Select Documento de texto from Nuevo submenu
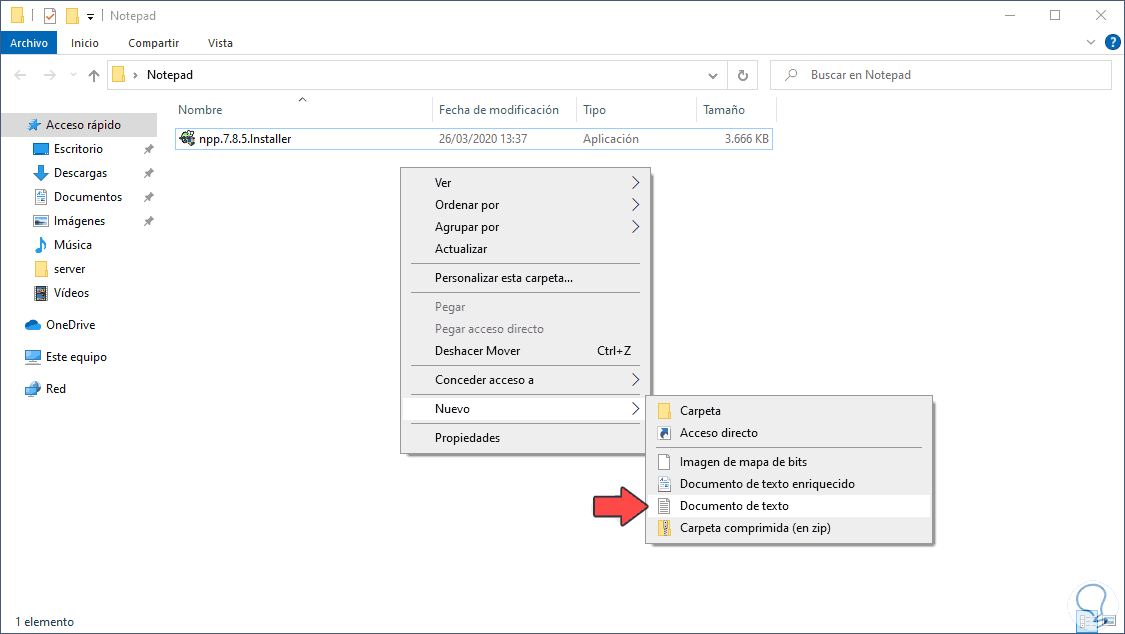Viewport: 1125px width, 634px height. pos(734,506)
